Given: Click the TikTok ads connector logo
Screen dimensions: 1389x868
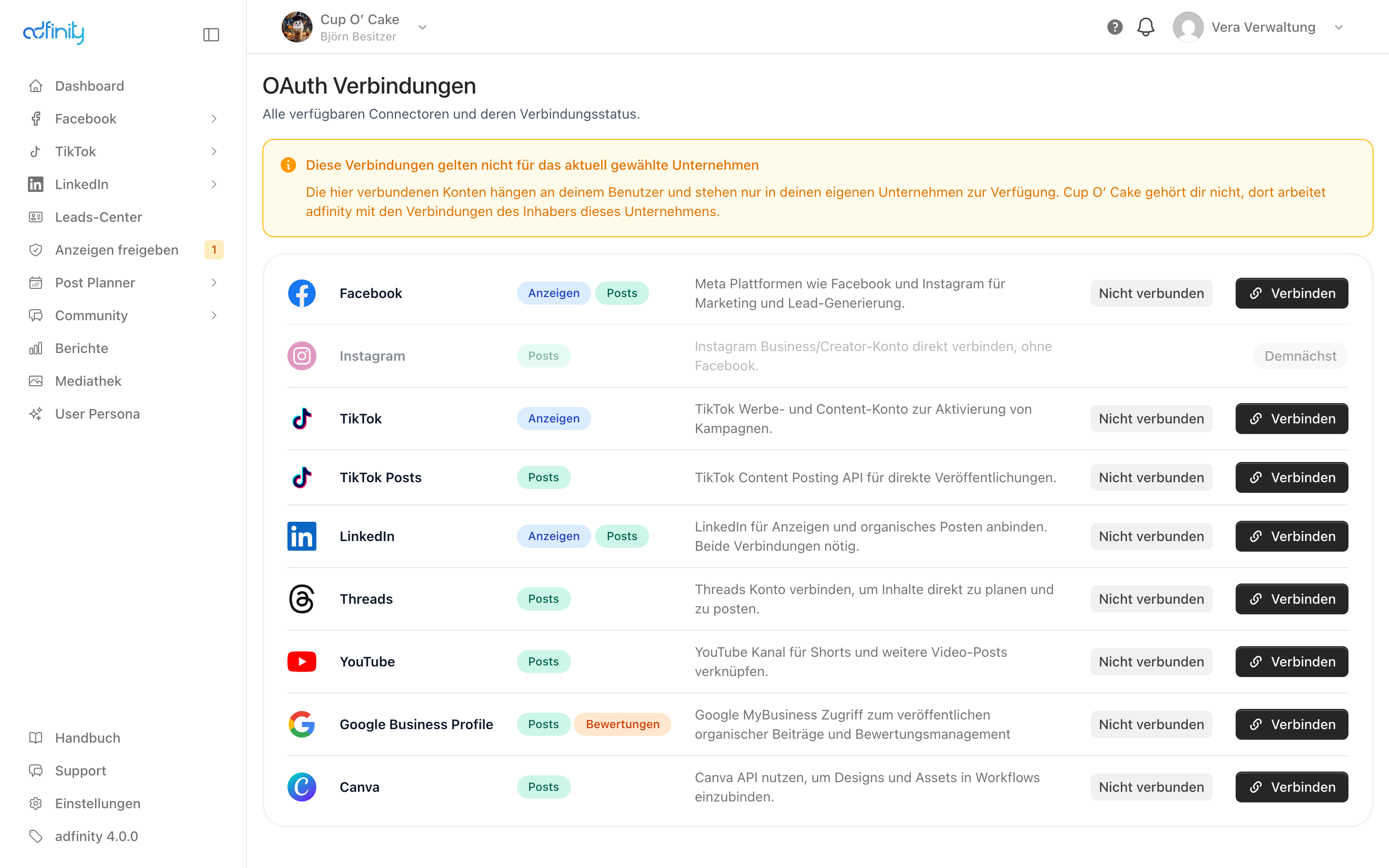Looking at the screenshot, I should point(302,419).
